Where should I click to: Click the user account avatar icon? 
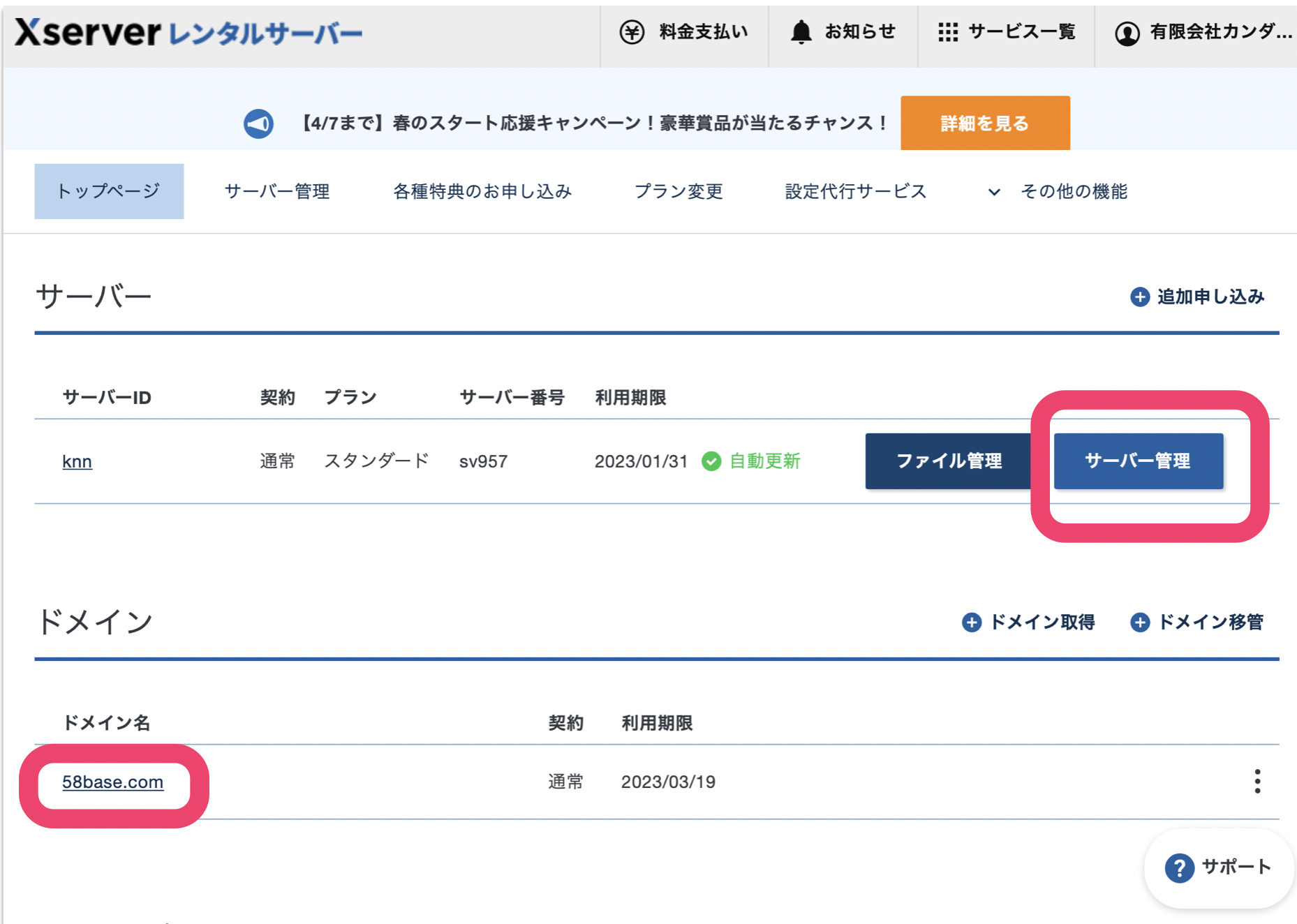click(x=1127, y=33)
